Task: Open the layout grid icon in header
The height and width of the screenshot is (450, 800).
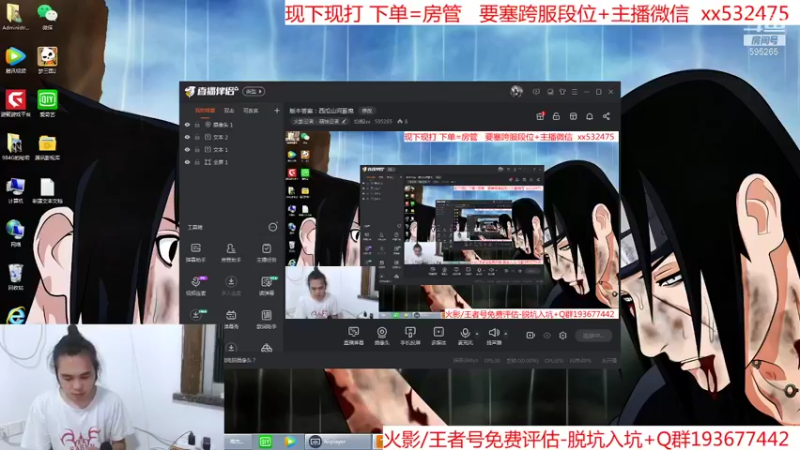Action: coord(573,116)
